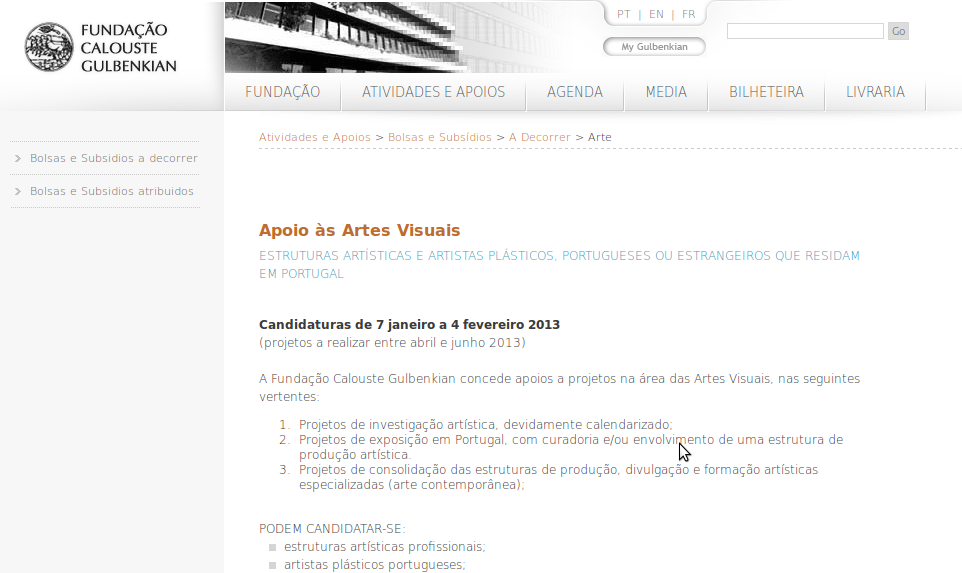The width and height of the screenshot is (962, 573).
Task: Open the Atividades e Apoios menu
Action: (433, 92)
